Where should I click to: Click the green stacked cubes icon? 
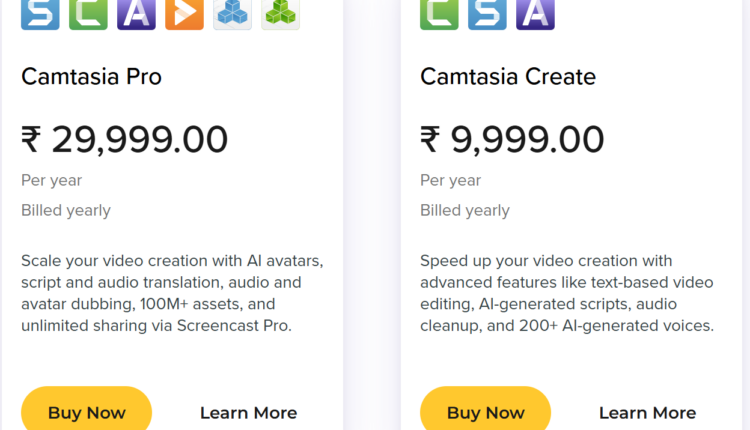pyautogui.click(x=280, y=13)
